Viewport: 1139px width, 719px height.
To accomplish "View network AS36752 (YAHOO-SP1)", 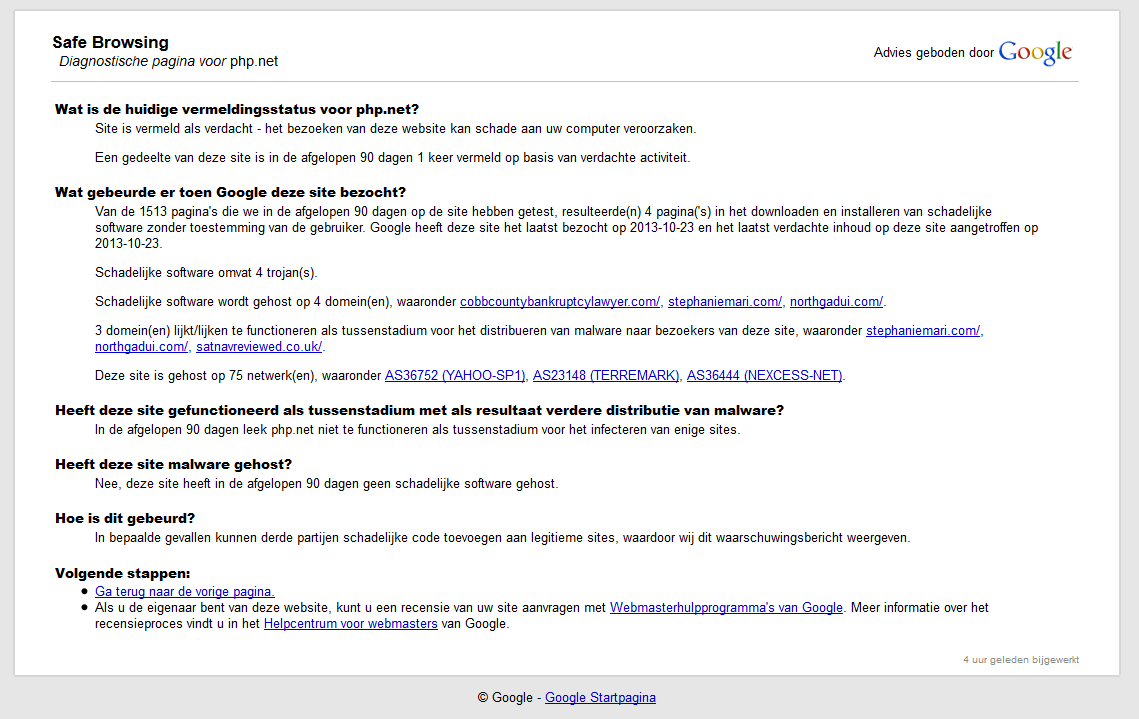I will coord(455,376).
